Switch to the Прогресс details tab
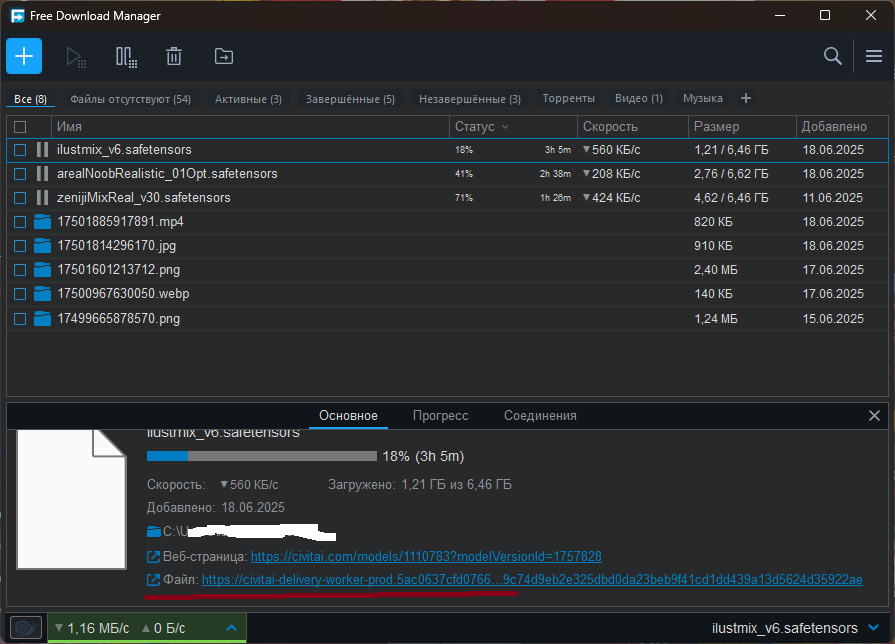This screenshot has height=644, width=895. (441, 416)
